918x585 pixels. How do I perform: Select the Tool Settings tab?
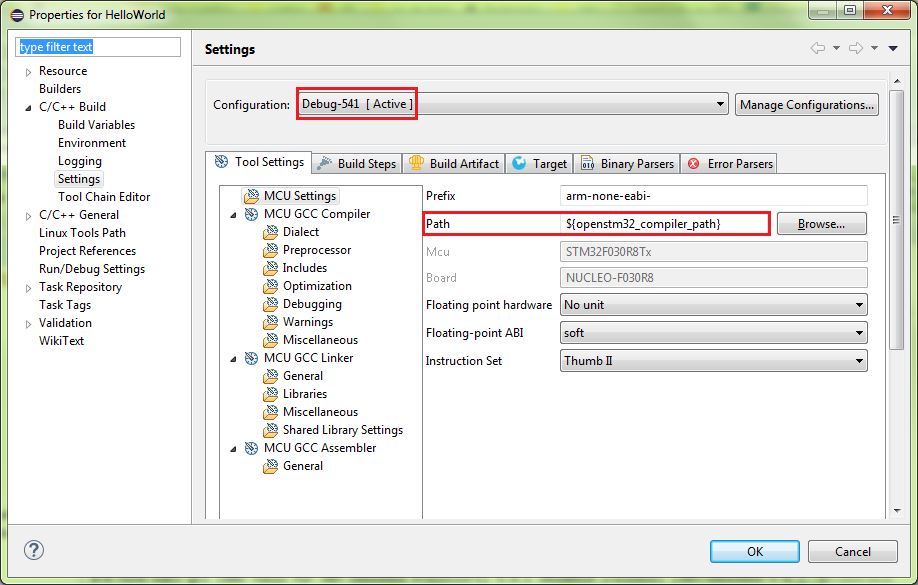pyautogui.click(x=258, y=162)
